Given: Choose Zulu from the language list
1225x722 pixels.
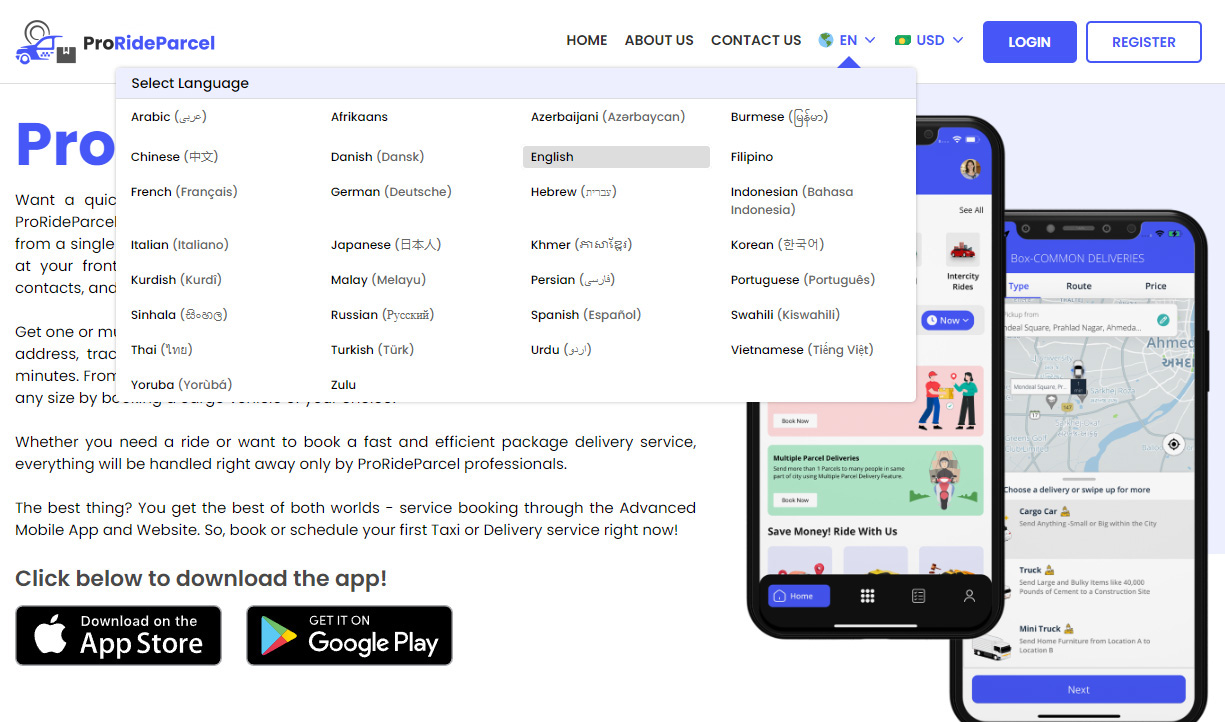Looking at the screenshot, I should (x=343, y=385).
